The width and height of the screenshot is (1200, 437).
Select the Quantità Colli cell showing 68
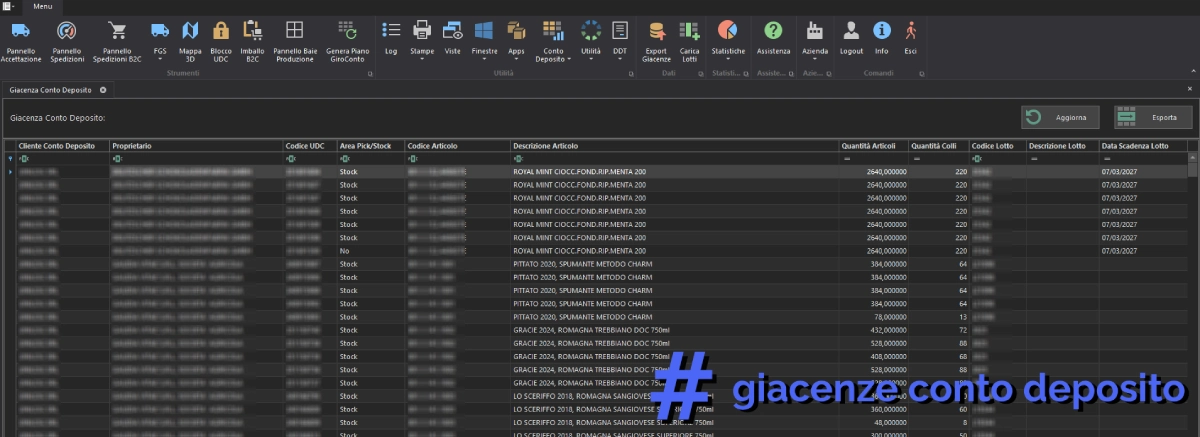point(938,355)
